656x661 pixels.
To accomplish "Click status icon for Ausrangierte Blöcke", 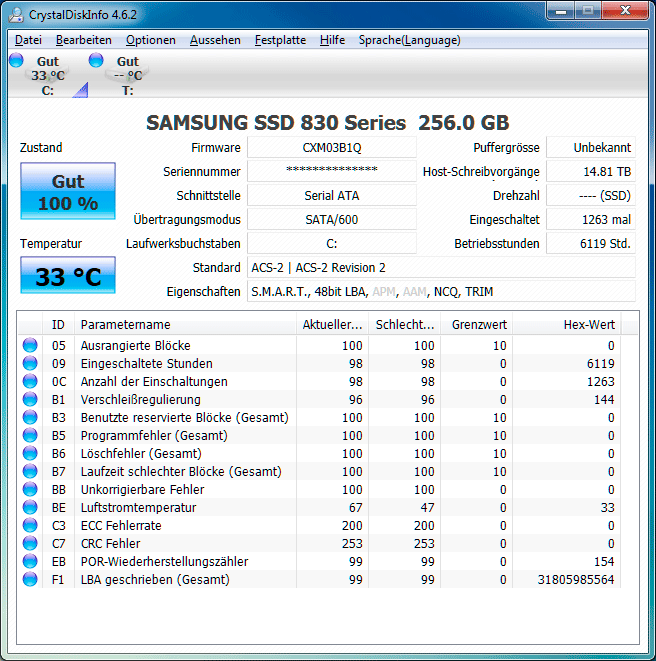I will [x=30, y=345].
